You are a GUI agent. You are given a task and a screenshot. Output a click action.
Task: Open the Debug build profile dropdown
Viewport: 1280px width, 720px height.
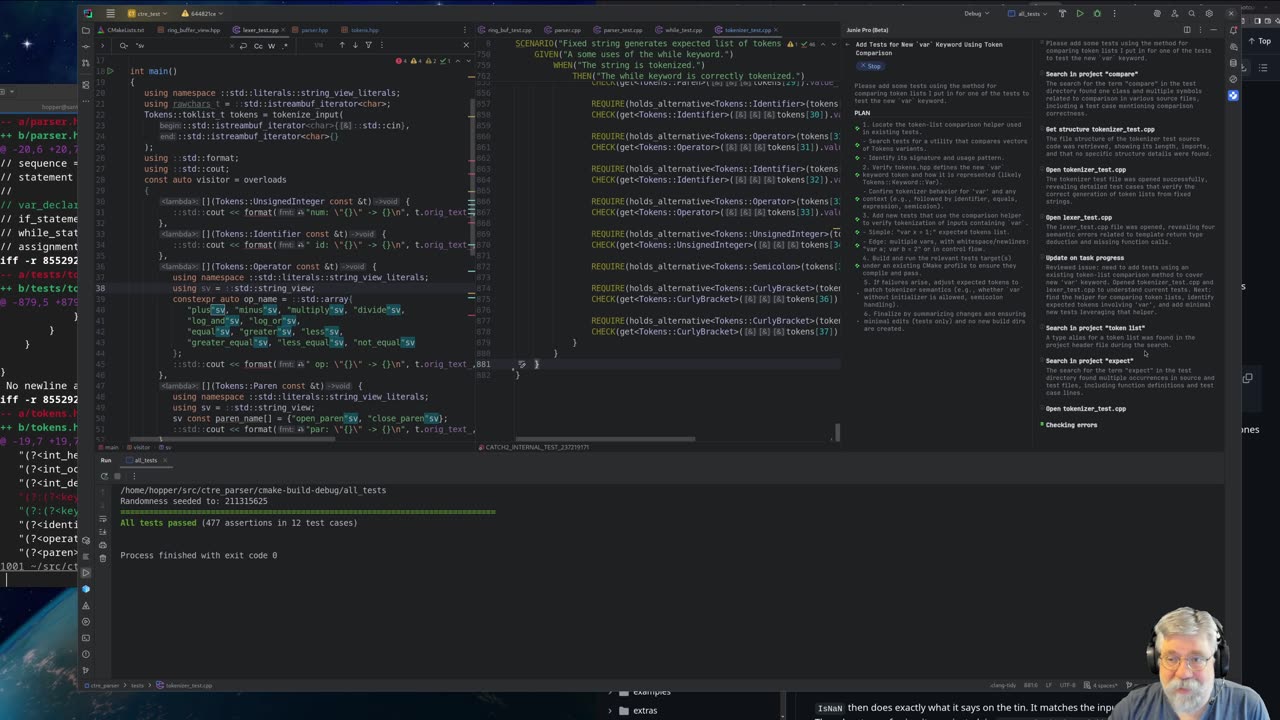(x=975, y=14)
